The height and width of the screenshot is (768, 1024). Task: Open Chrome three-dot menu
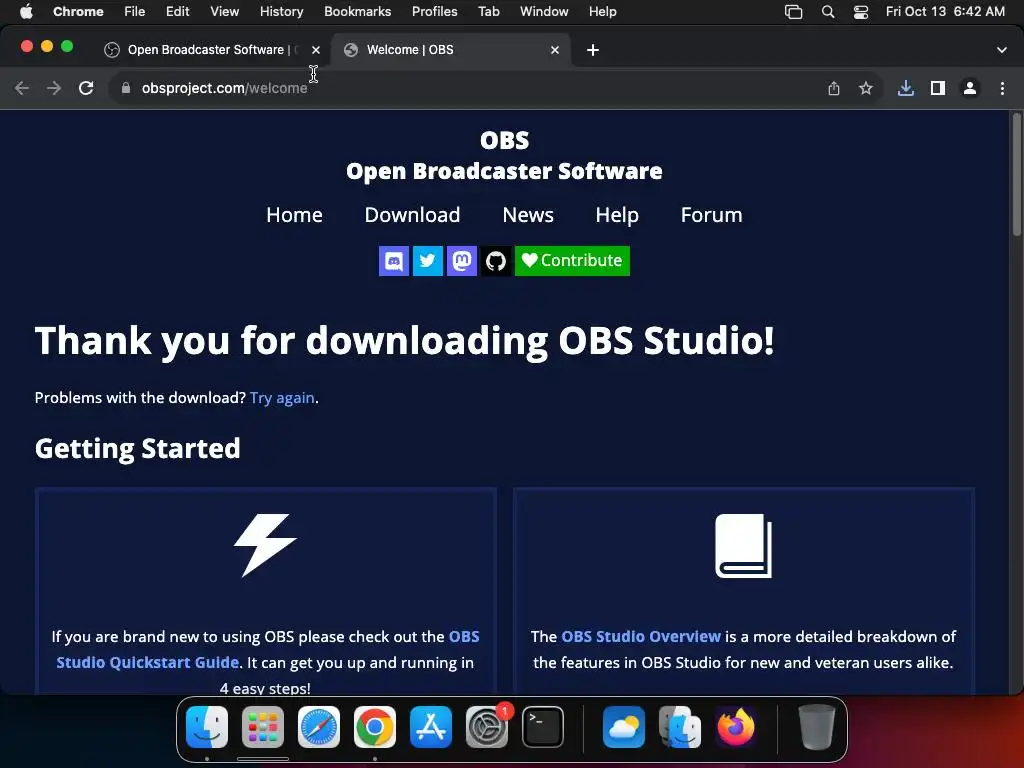(x=1002, y=88)
